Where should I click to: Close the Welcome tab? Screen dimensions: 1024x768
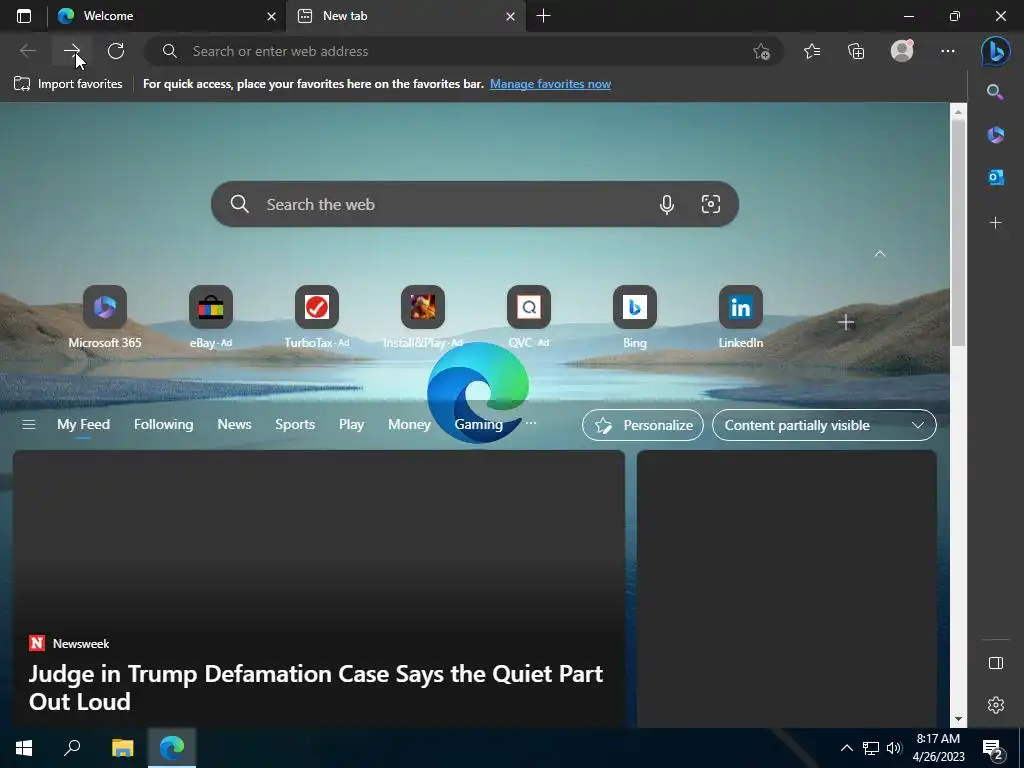tap(271, 16)
